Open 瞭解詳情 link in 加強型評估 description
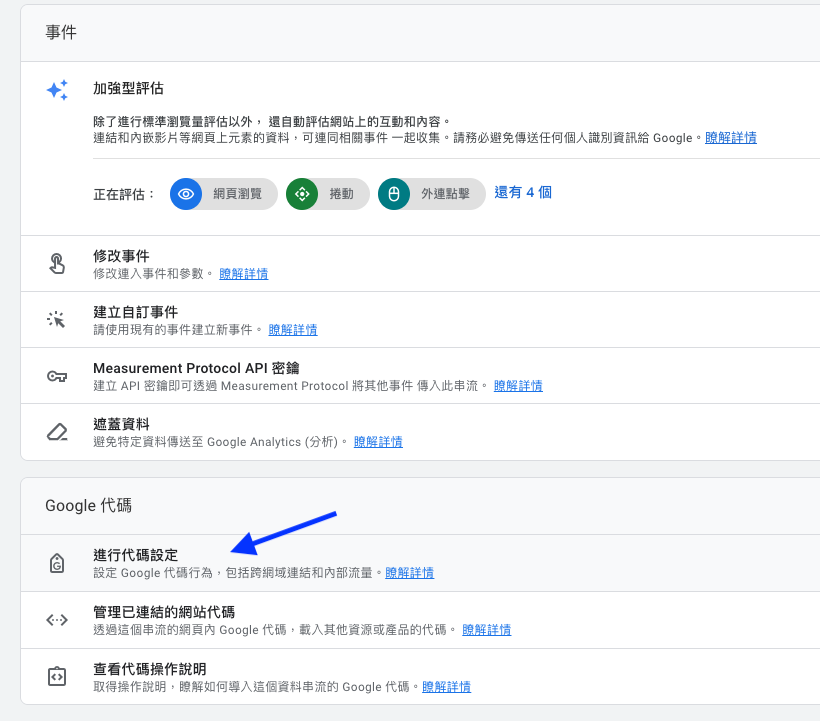Viewport: 820px width, 721px height. point(731,138)
